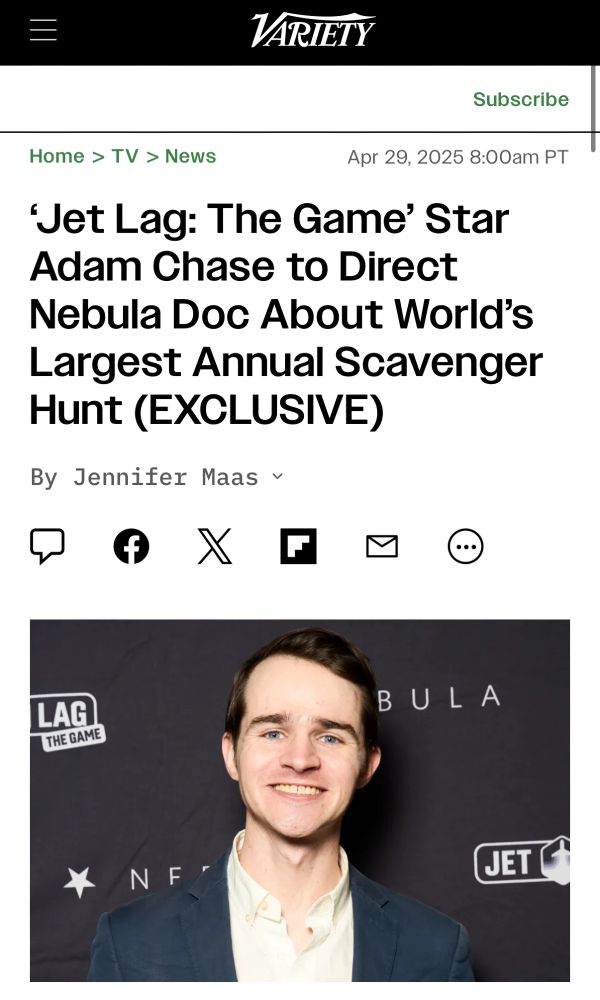Click the article date Apr 29, 2025
Image resolution: width=600 pixels, height=1000 pixels.
click(x=405, y=157)
